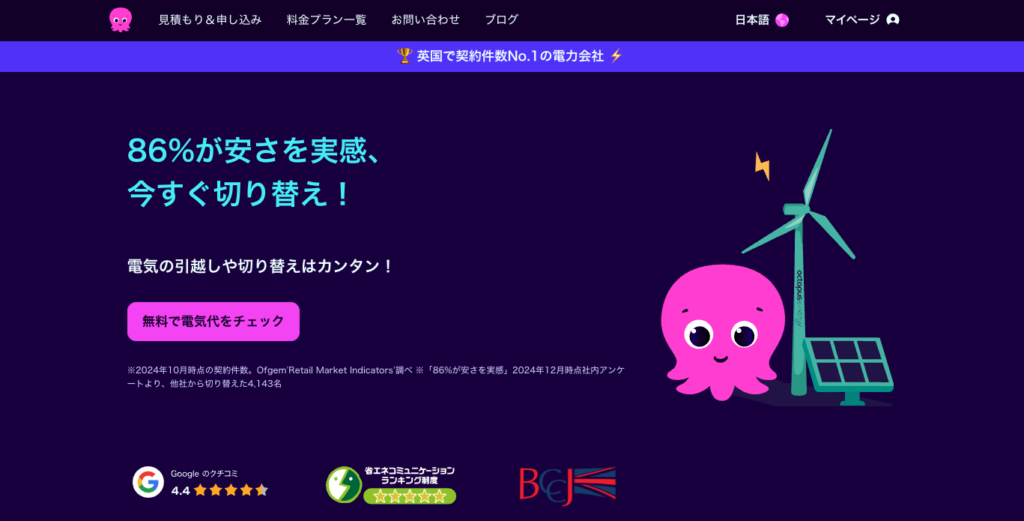Viewport: 1024px width, 521px height.
Task: Select お問い合わせ in the top navigation
Action: [426, 20]
